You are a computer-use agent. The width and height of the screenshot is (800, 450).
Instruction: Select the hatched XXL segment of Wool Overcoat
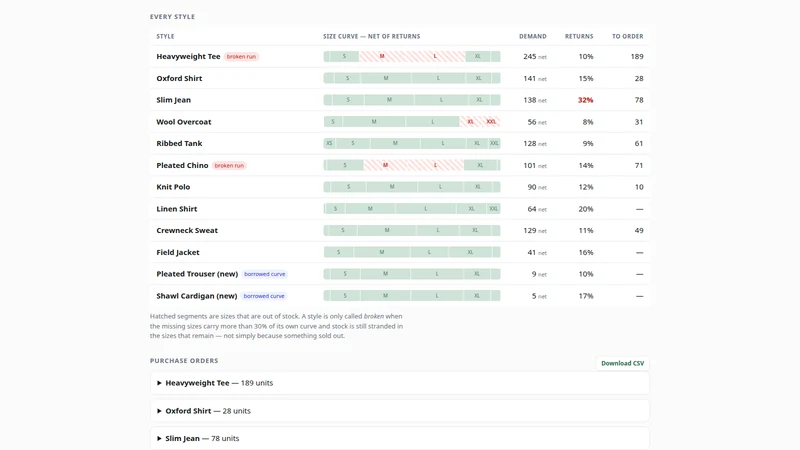pyautogui.click(x=491, y=122)
